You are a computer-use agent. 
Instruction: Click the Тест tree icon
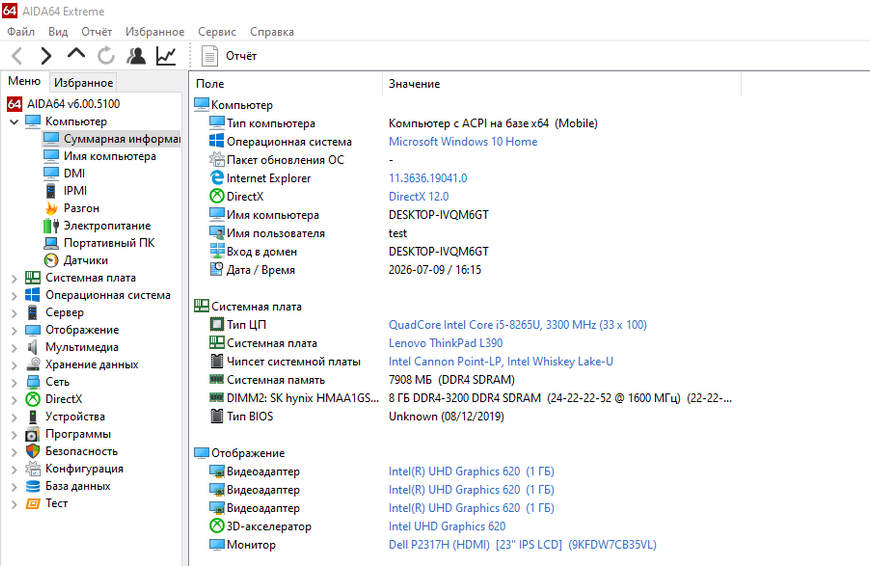click(x=33, y=504)
